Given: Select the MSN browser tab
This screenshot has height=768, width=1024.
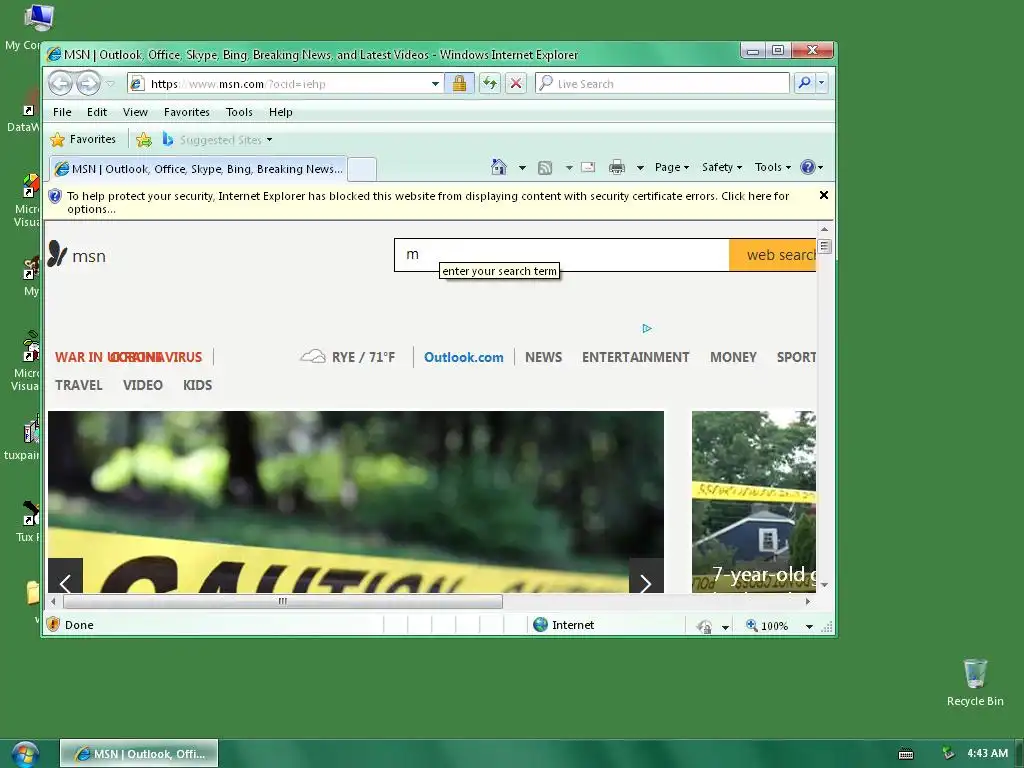Looking at the screenshot, I should coord(199,169).
